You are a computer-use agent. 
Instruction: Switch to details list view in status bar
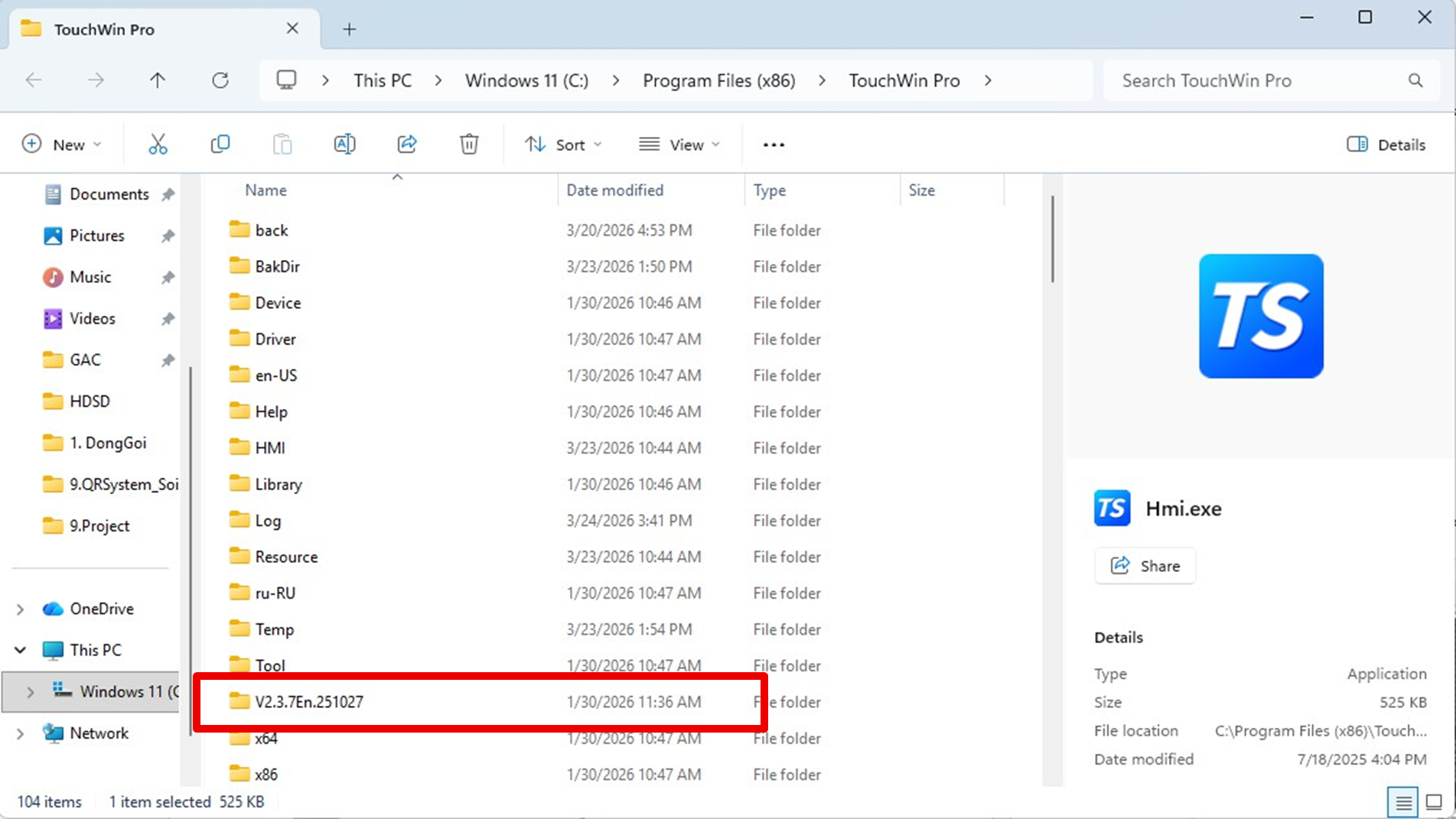[1402, 802]
